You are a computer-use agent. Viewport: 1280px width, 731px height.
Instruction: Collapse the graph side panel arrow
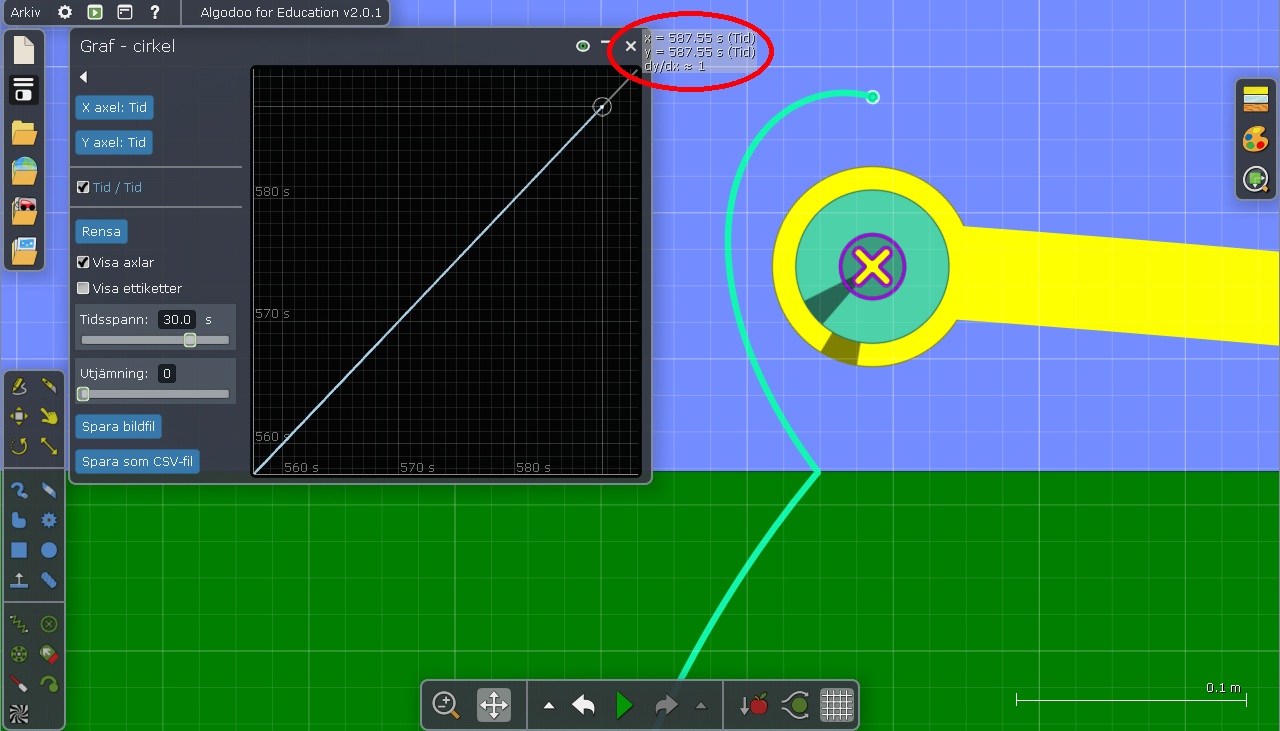pyautogui.click(x=84, y=77)
